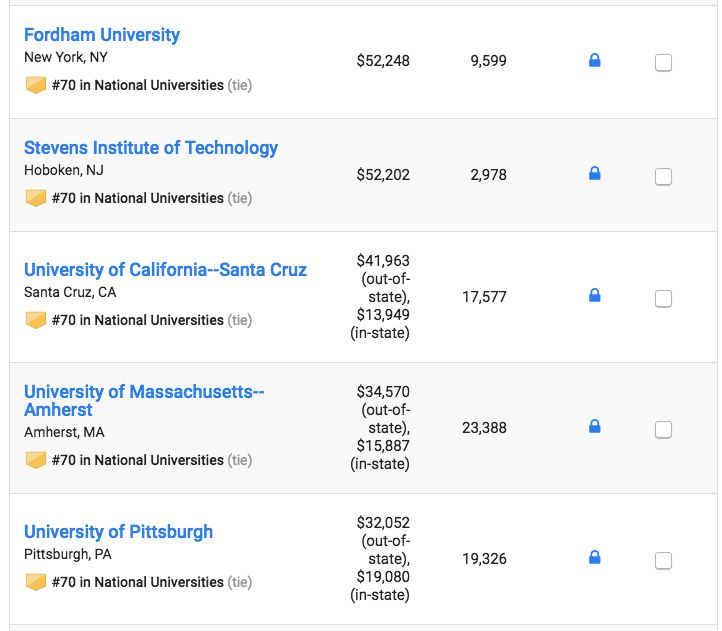Enable the UMass Amherst checkbox

coord(663,430)
